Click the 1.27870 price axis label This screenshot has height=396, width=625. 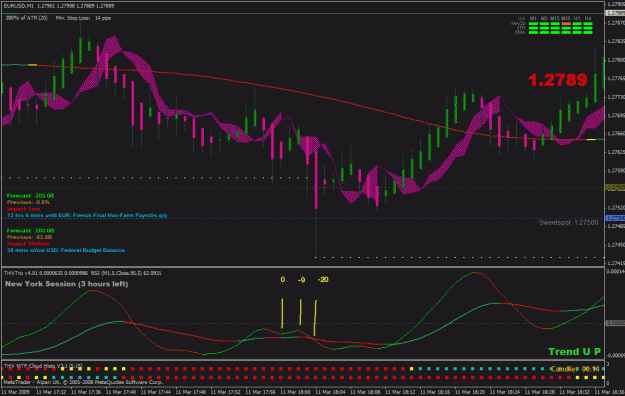coord(616,23)
